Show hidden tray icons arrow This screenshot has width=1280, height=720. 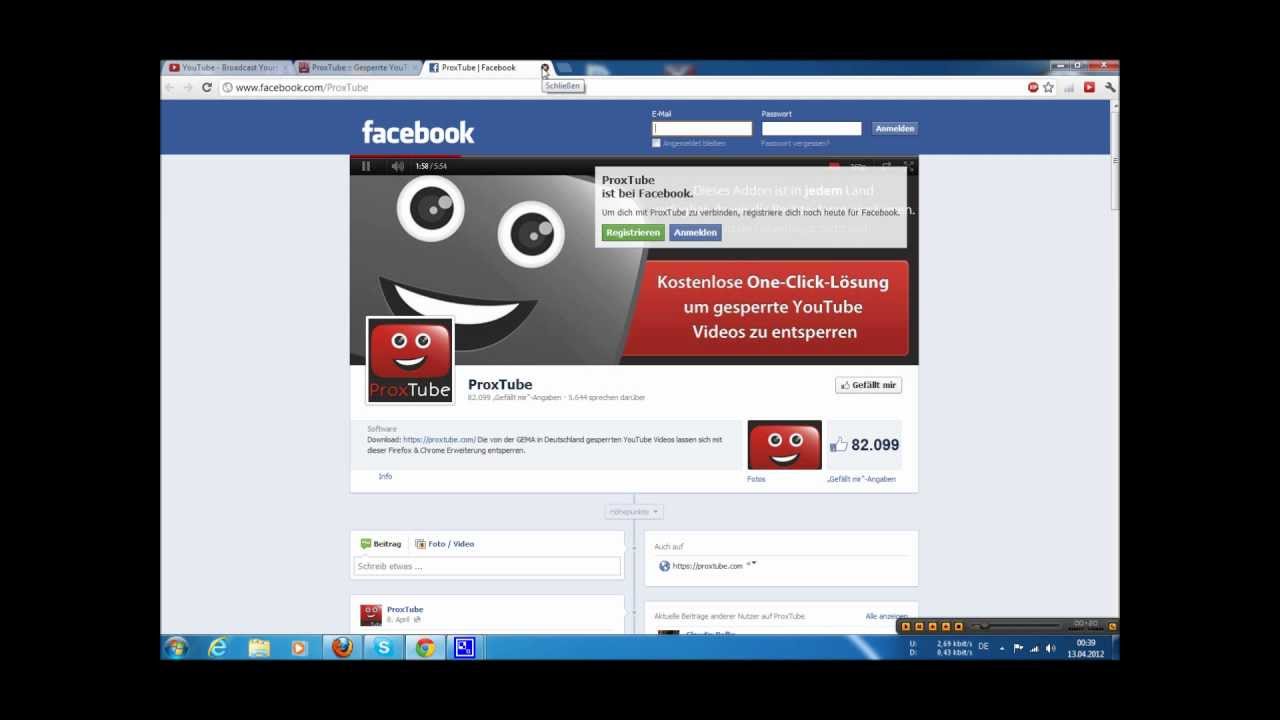coord(1002,648)
